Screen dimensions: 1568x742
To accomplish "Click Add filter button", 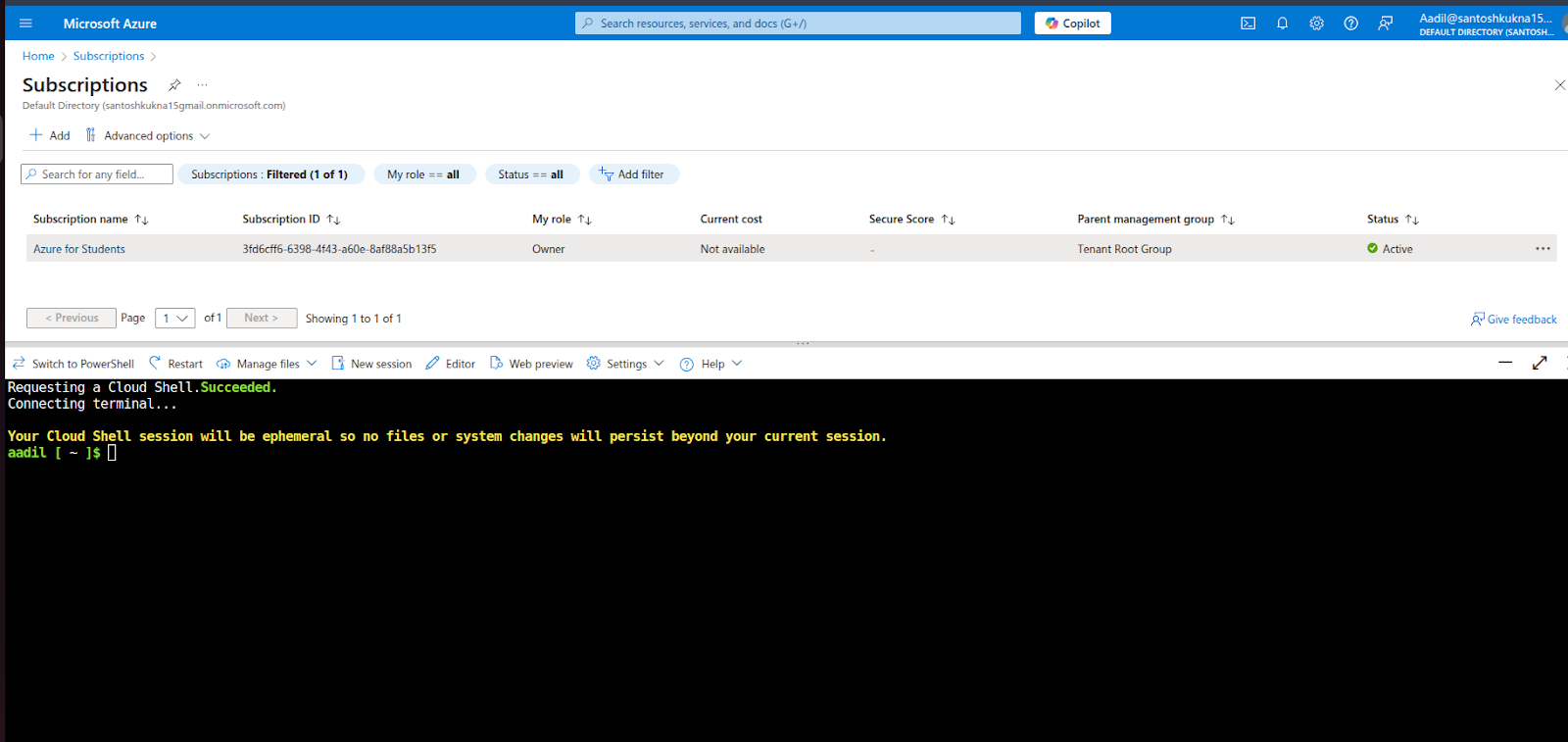I will tap(632, 174).
